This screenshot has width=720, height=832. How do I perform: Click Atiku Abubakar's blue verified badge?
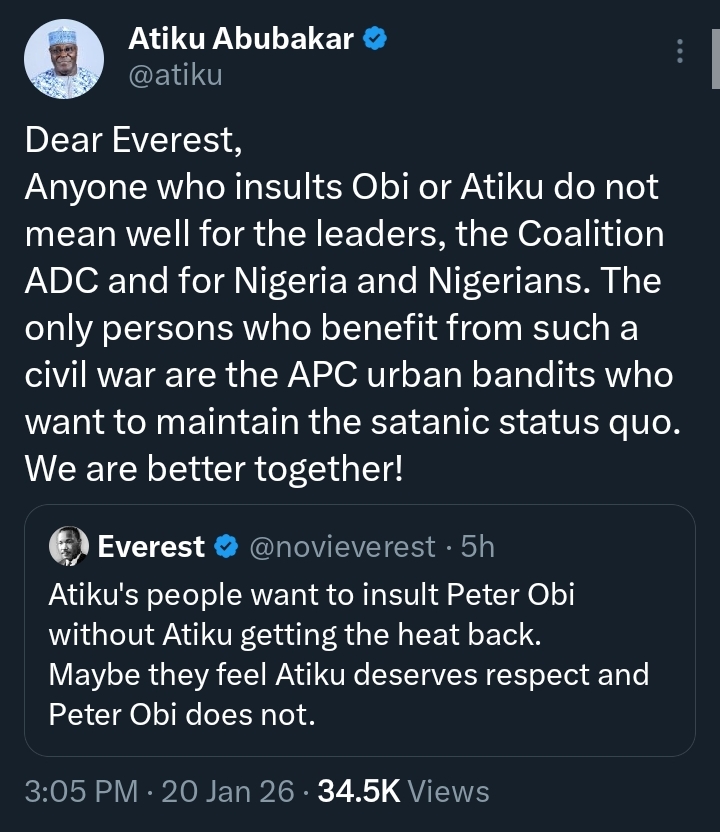coord(374,40)
